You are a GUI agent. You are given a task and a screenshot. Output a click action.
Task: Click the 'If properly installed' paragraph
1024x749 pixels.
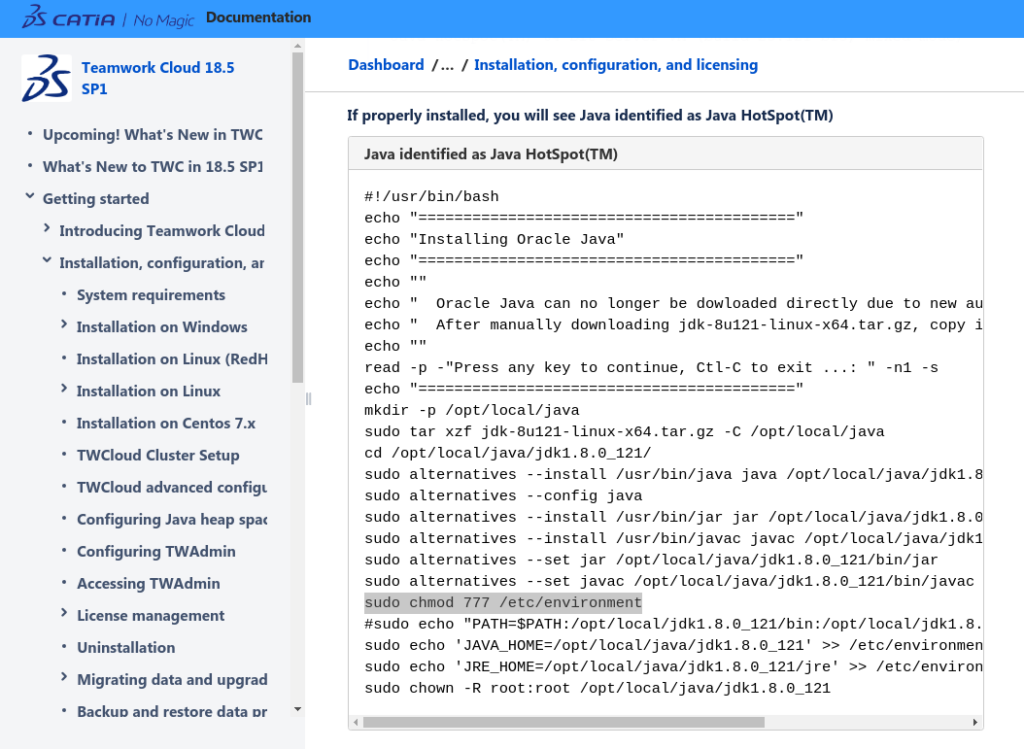click(590, 116)
